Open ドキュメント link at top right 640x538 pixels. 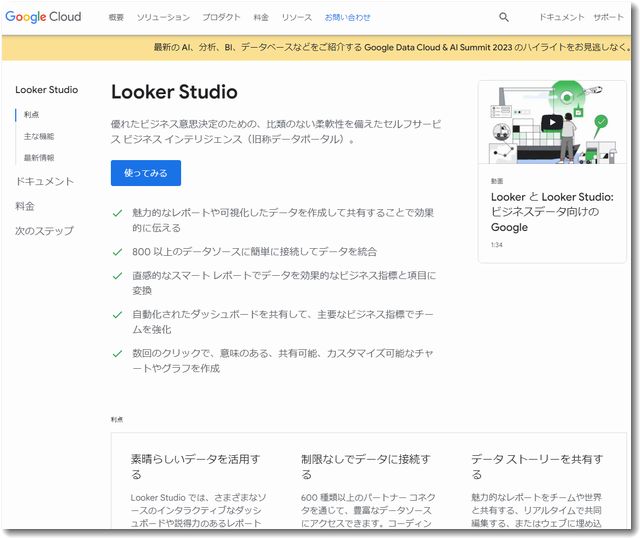click(x=562, y=17)
